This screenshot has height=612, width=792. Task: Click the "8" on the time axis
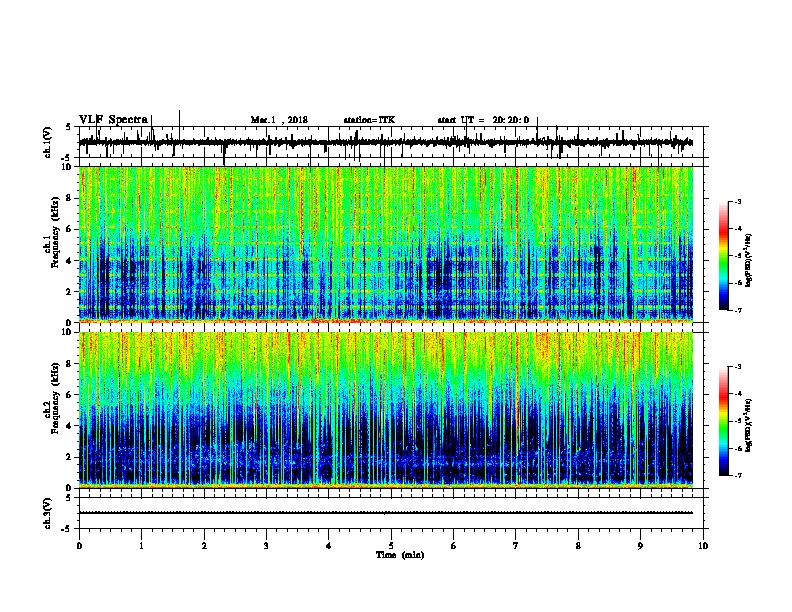[578, 545]
